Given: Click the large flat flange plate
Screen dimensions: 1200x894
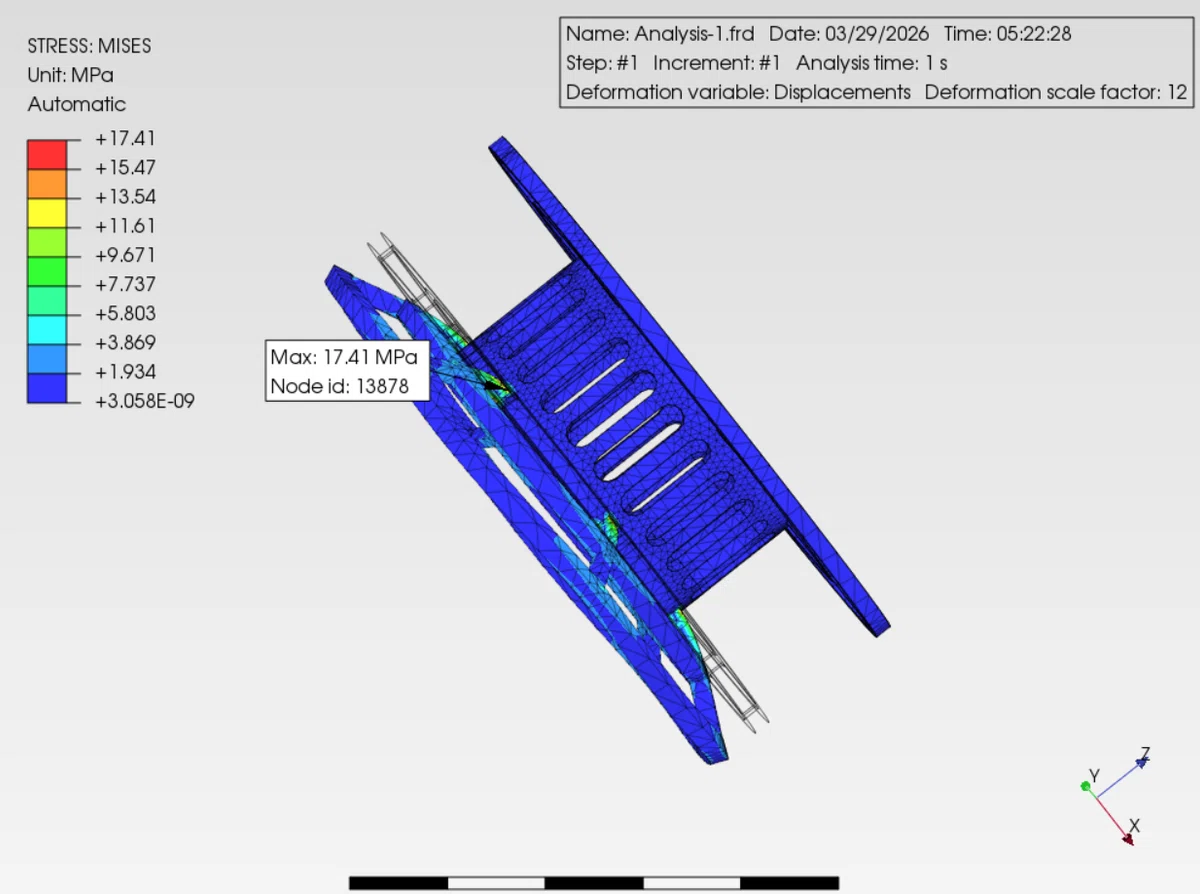Looking at the screenshot, I should [690, 385].
